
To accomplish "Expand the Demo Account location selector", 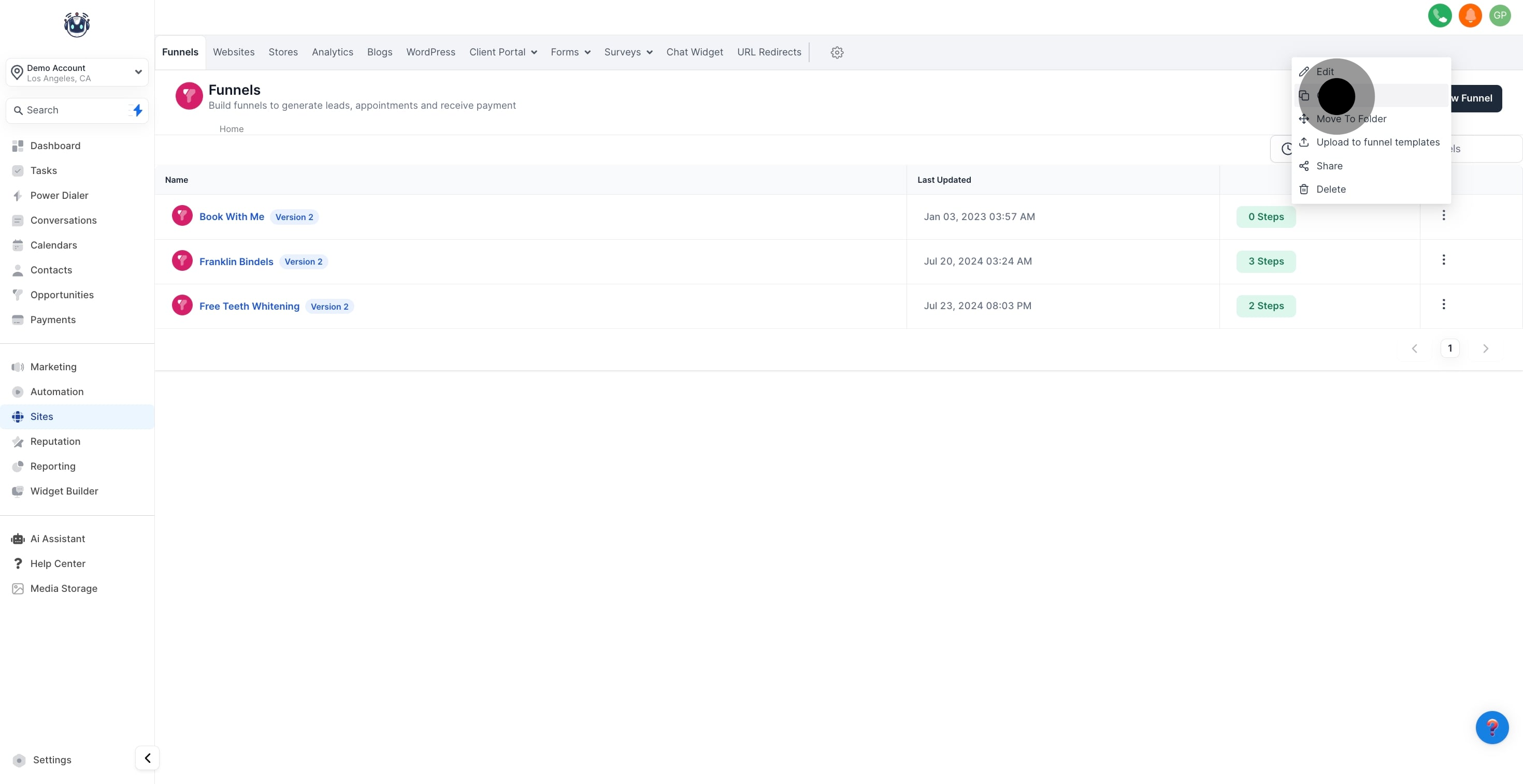I will (77, 72).
